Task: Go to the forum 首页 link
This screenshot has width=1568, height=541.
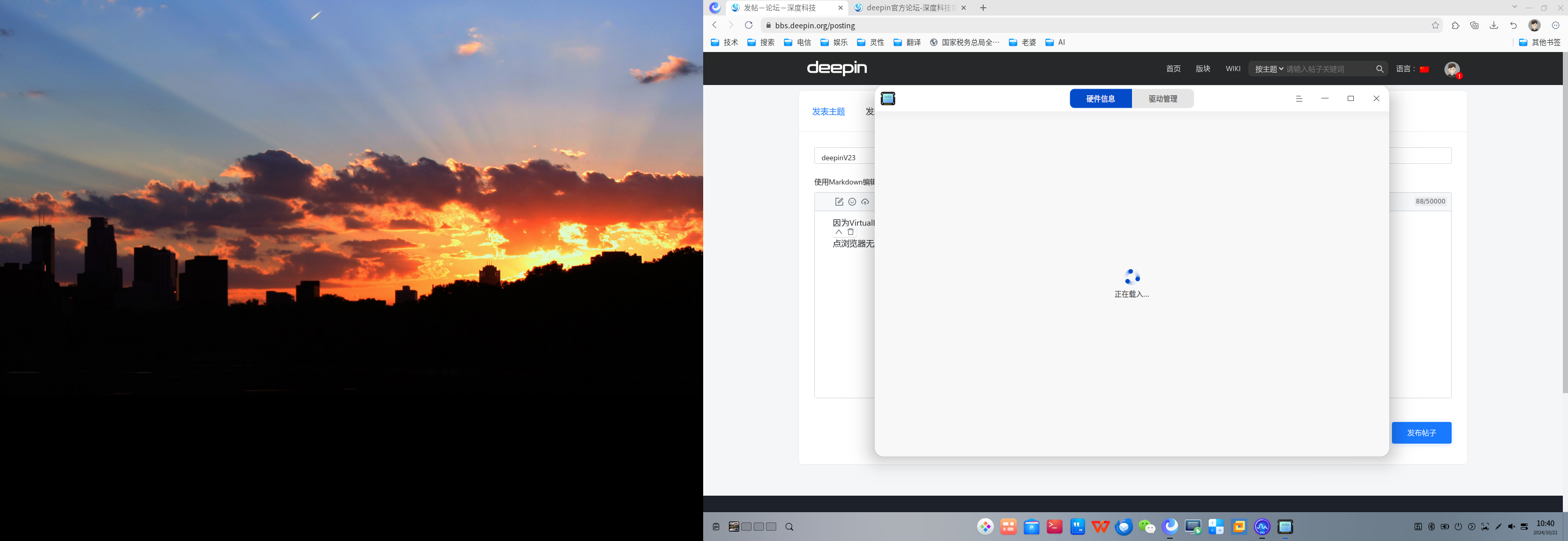Action: click(x=1173, y=69)
